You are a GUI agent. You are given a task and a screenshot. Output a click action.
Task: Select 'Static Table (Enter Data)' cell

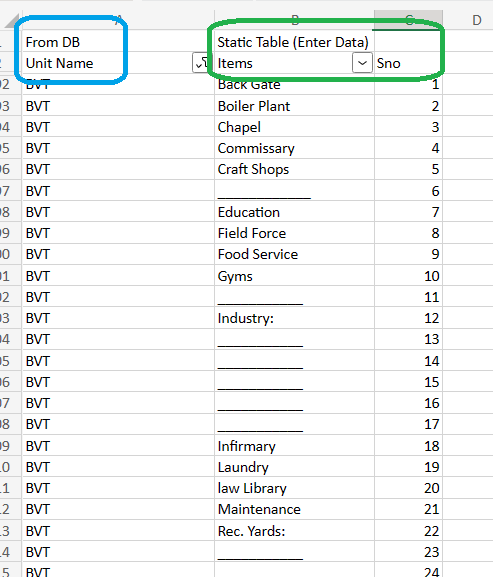pyautogui.click(x=294, y=42)
